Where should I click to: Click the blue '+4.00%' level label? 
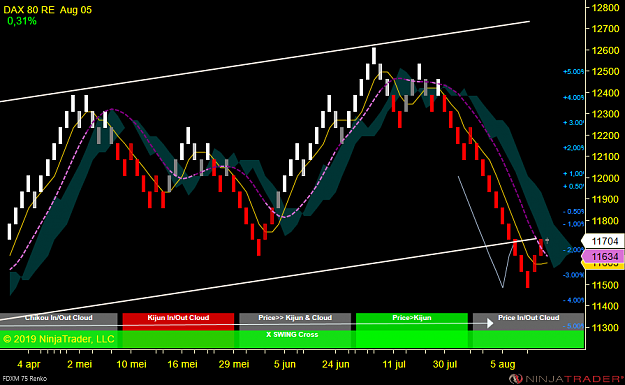574,97
